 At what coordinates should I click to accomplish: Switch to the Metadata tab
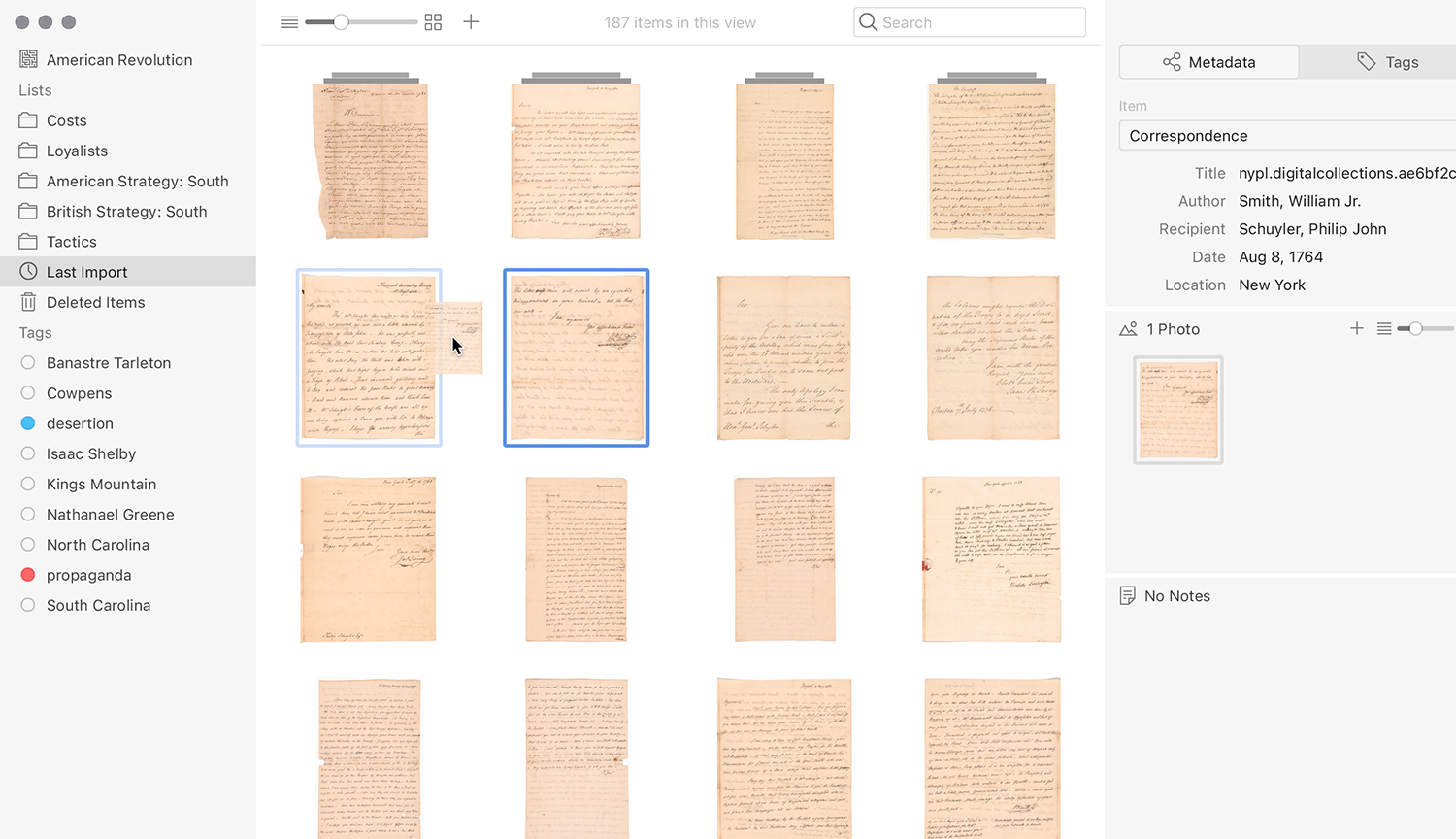pyautogui.click(x=1208, y=62)
